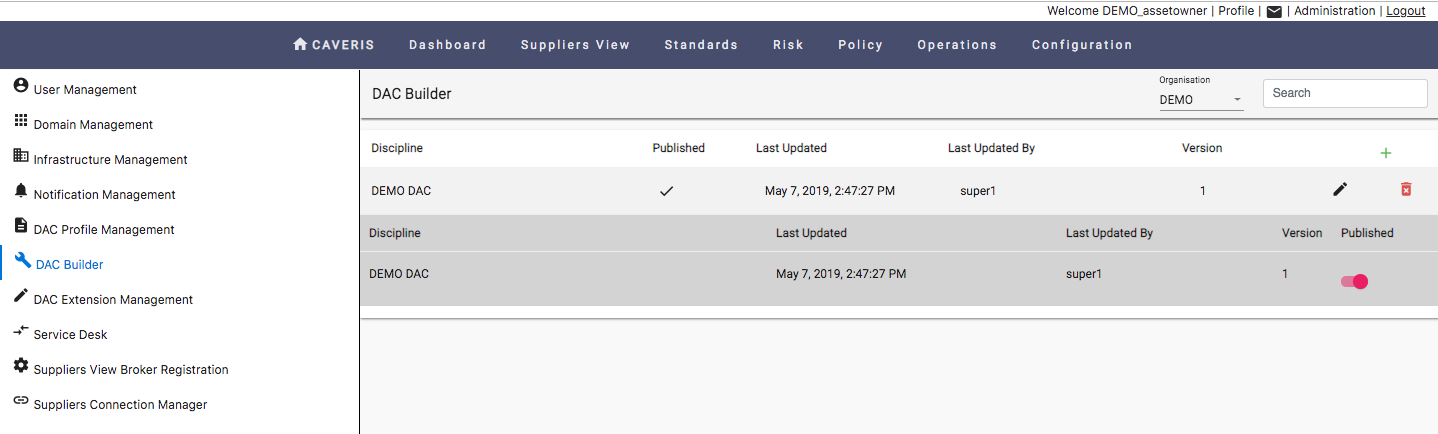Viewport: 1438px width, 434px height.
Task: Open messages via envelope icon
Action: (1274, 12)
